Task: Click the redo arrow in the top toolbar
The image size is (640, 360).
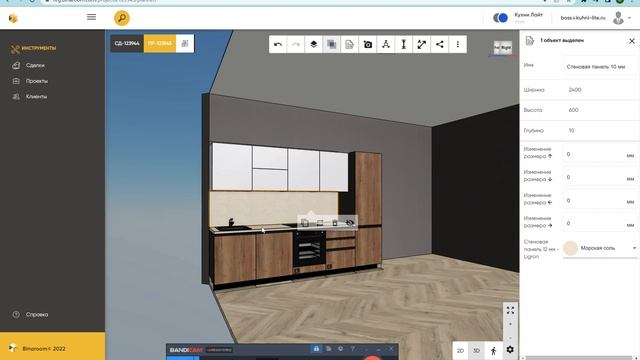Action: 296,44
